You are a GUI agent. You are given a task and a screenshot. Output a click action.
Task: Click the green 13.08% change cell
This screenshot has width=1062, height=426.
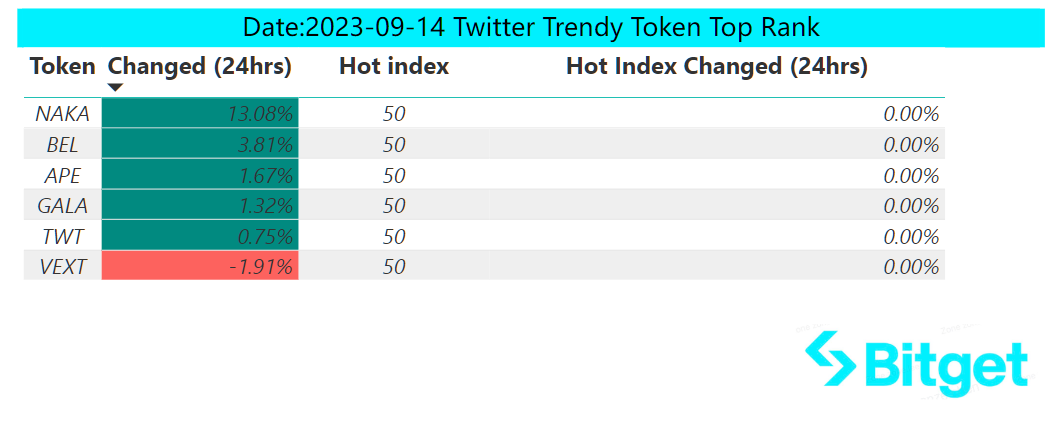pyautogui.click(x=200, y=114)
